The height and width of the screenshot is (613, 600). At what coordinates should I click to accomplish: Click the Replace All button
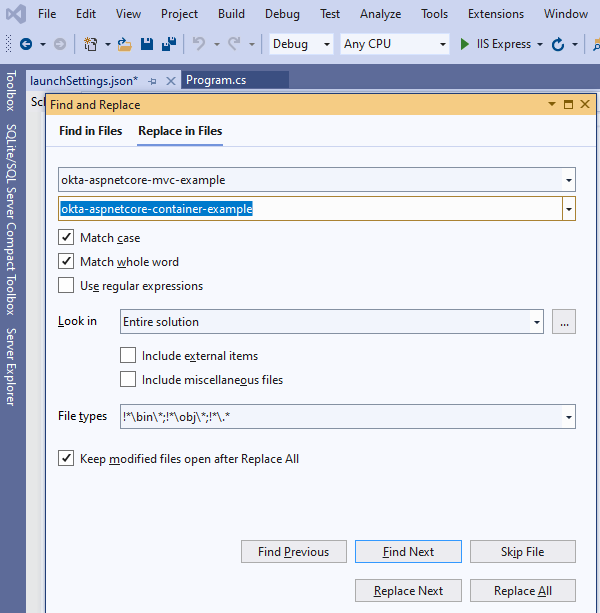[x=522, y=591]
